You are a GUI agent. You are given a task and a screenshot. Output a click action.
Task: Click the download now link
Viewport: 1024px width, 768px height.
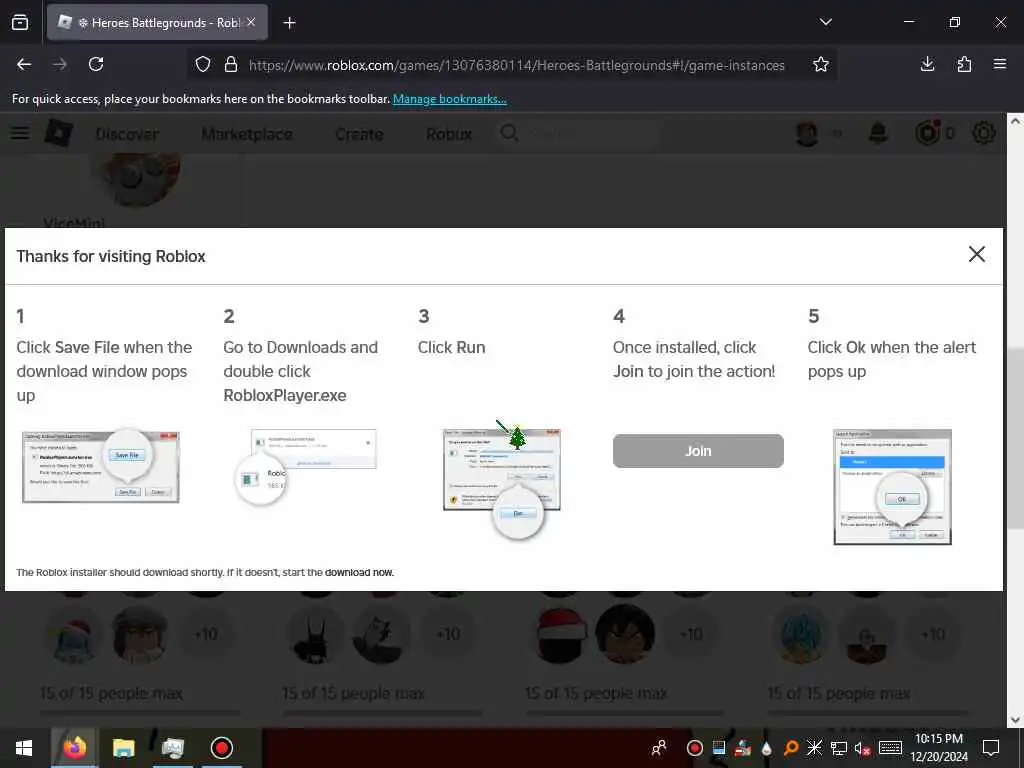point(359,573)
